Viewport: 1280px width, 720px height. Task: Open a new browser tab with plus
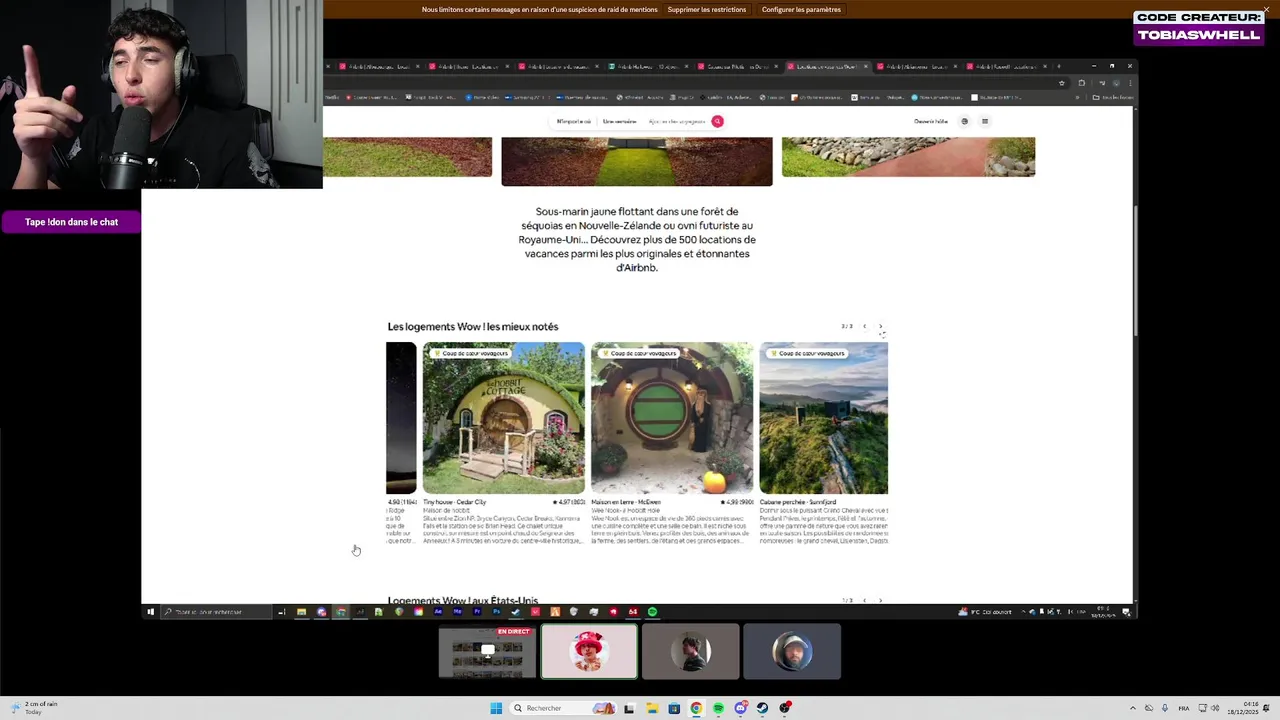click(x=1058, y=66)
